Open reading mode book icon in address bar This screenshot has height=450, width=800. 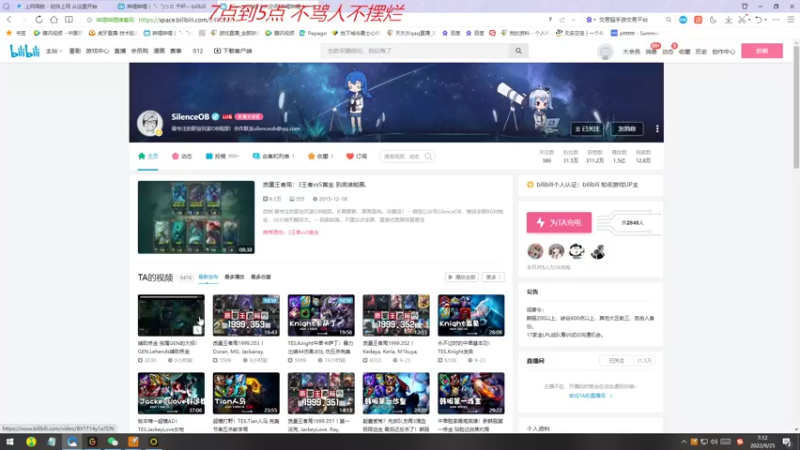tap(69, 19)
